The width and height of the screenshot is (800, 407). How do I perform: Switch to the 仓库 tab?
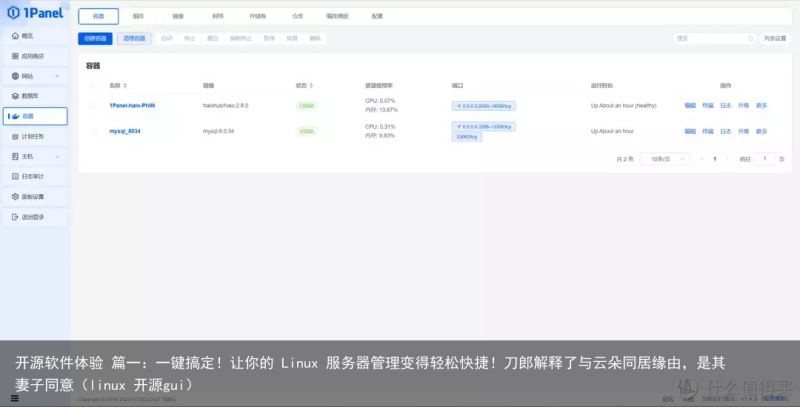click(x=297, y=16)
